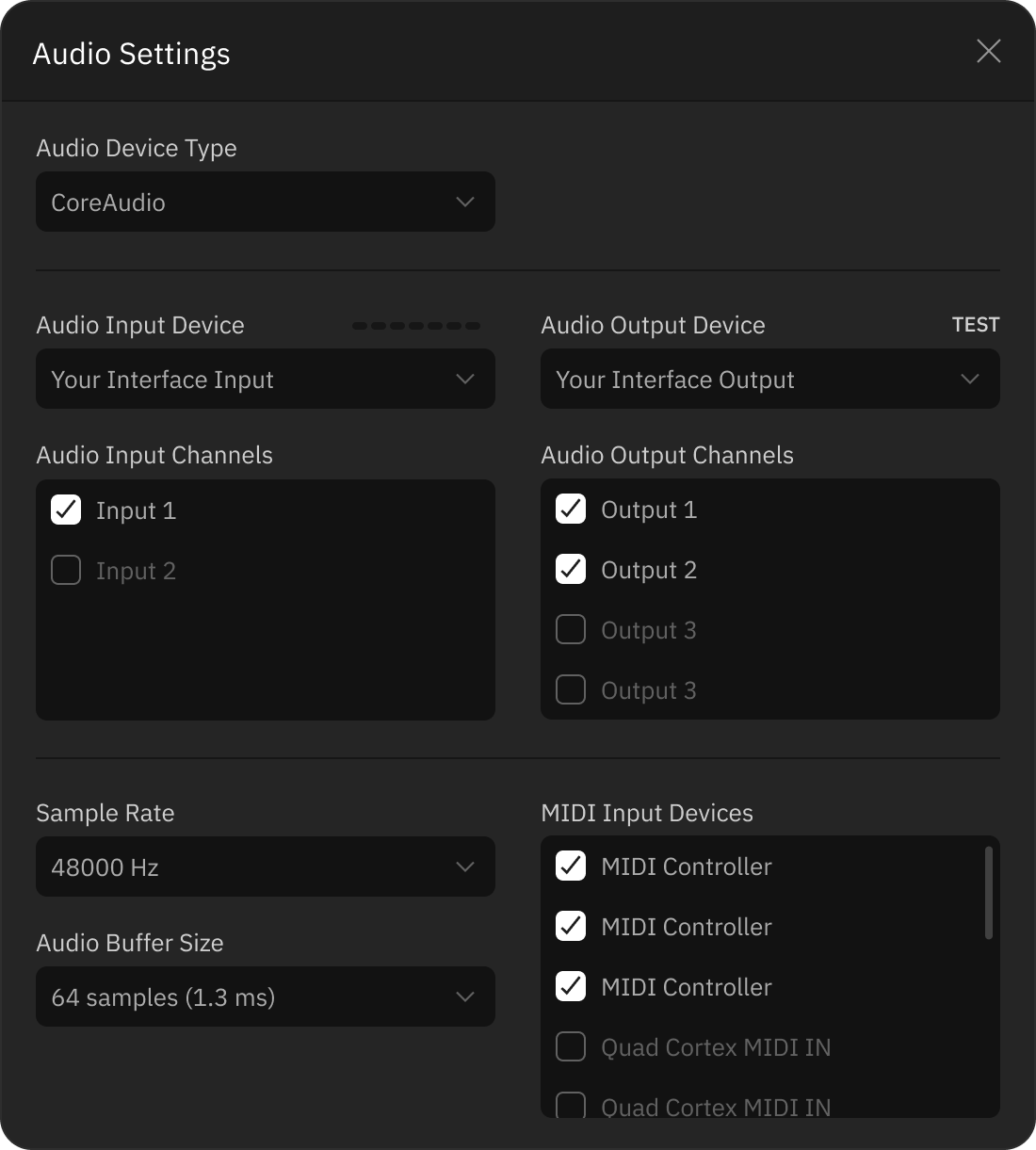Disable the Output 1 channel
This screenshot has height=1150, width=1036.
[570, 509]
